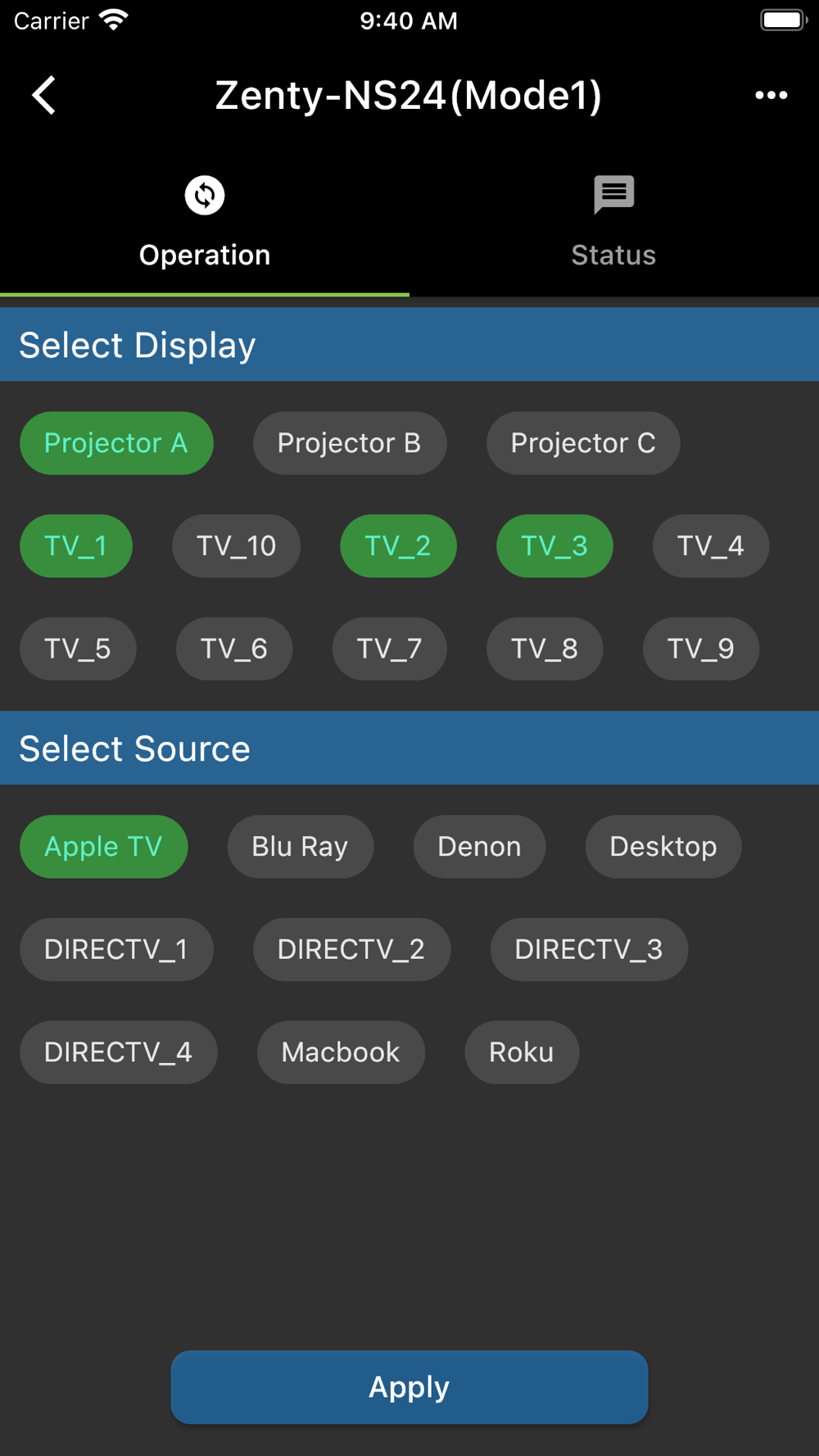Toggle Projector B display on
This screenshot has width=819, height=1456.
(350, 443)
